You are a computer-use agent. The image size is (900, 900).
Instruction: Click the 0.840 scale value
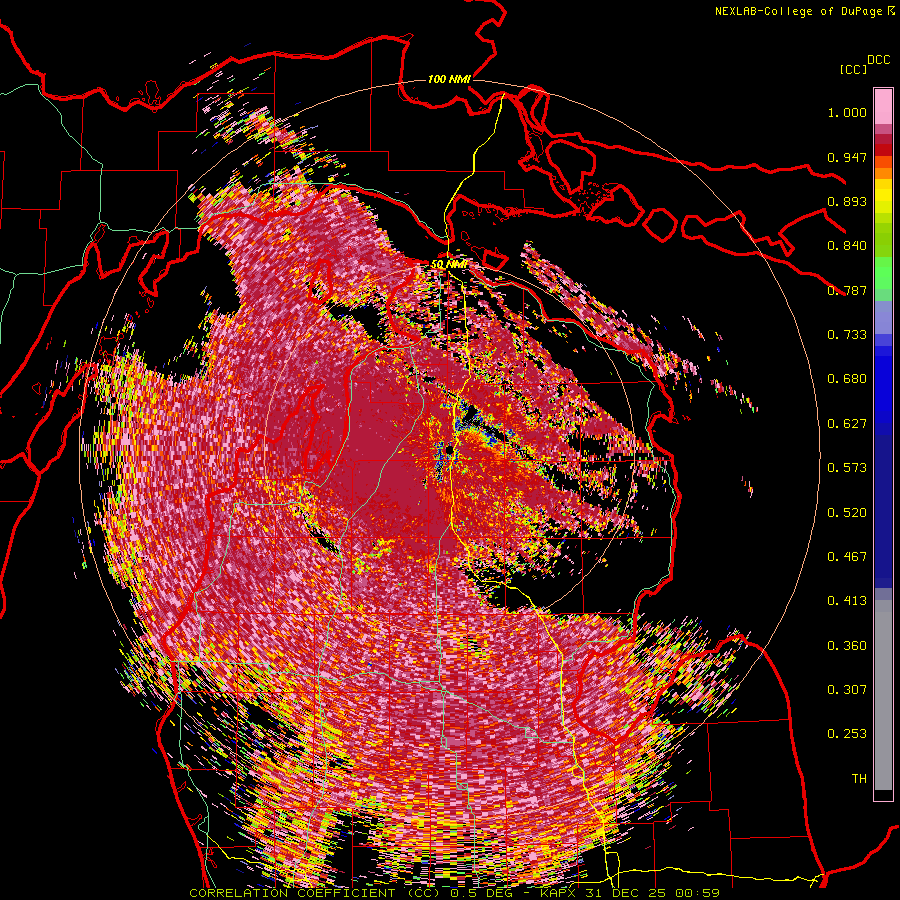coord(847,246)
